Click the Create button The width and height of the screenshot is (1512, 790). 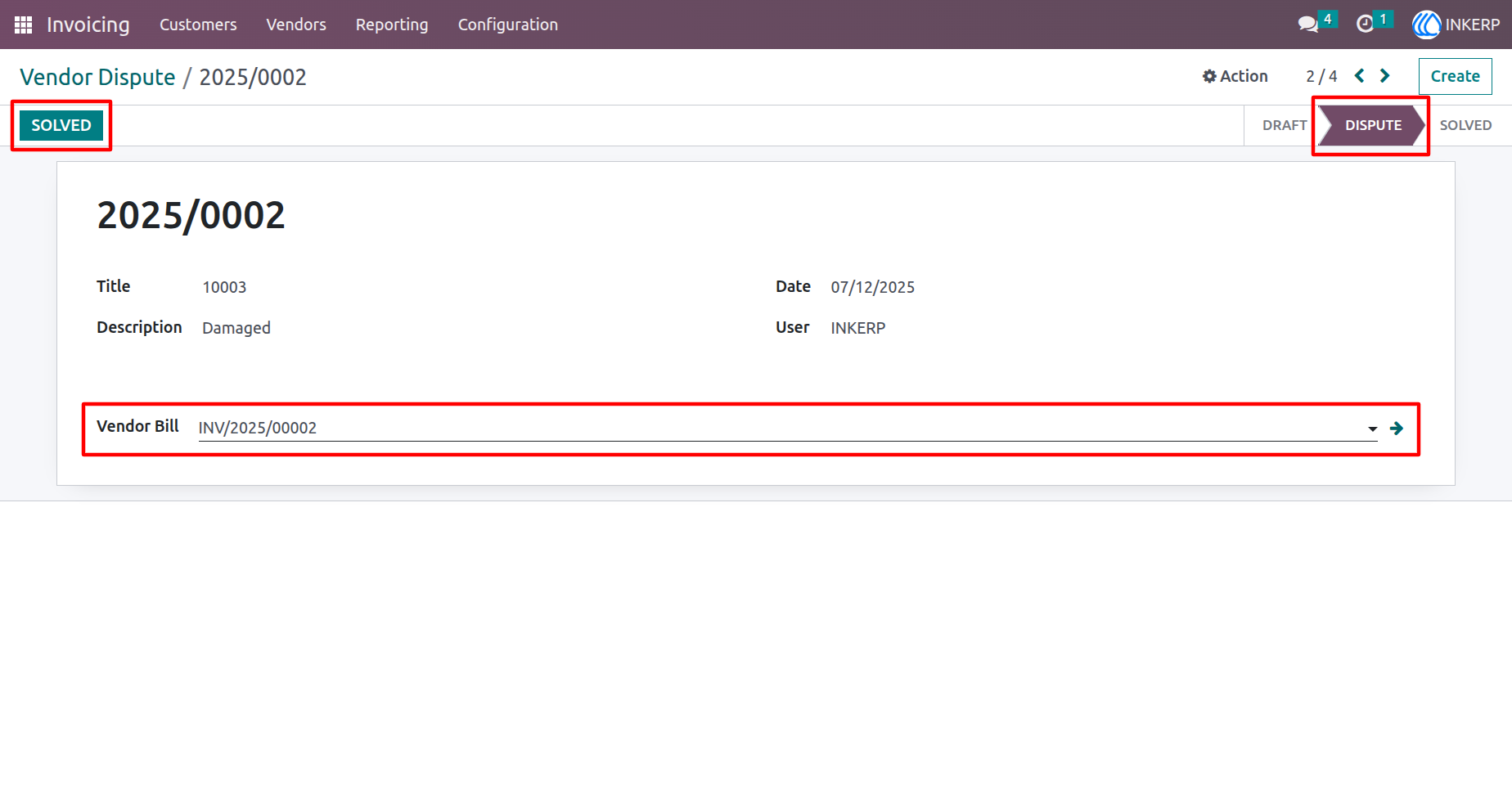click(1455, 76)
